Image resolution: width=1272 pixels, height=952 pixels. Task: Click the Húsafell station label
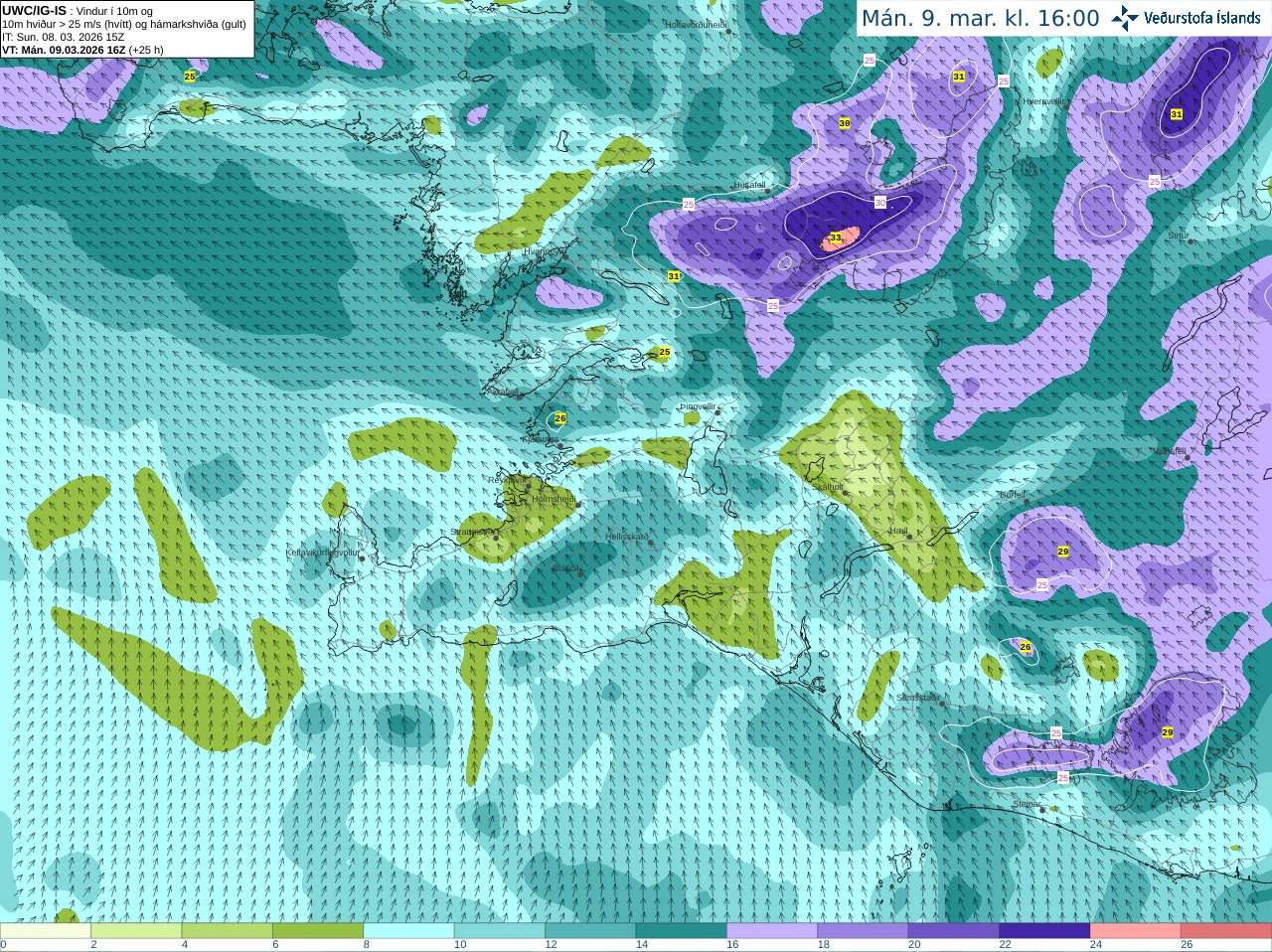coord(750,185)
